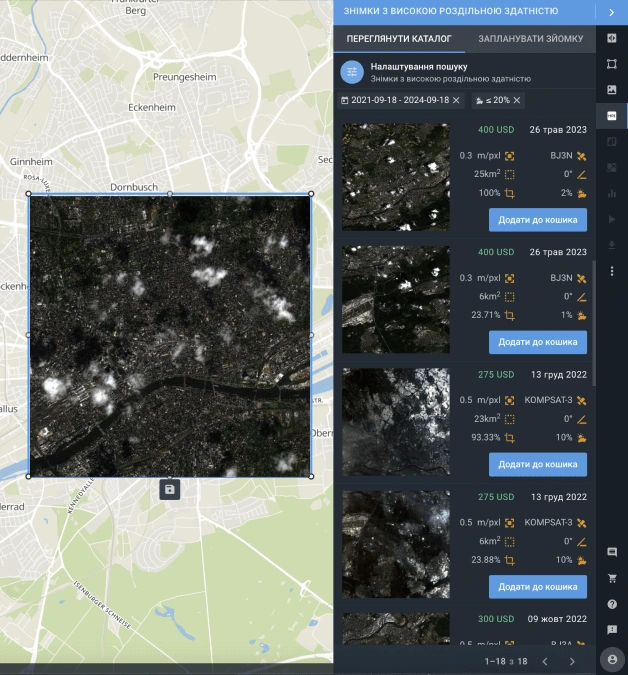The width and height of the screenshot is (628, 675).
Task: Click the cloud cover icon next to 1%
Action: tap(582, 316)
